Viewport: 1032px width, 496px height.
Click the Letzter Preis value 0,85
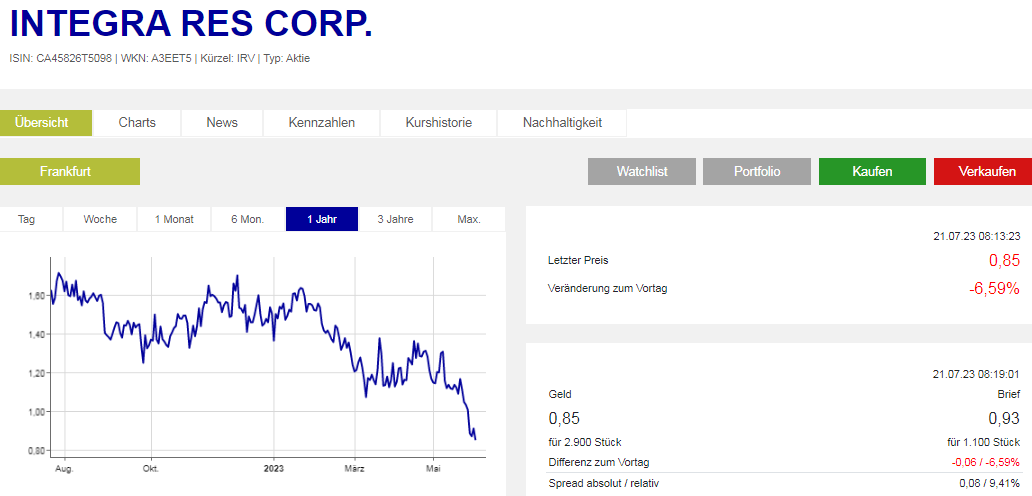(1004, 260)
